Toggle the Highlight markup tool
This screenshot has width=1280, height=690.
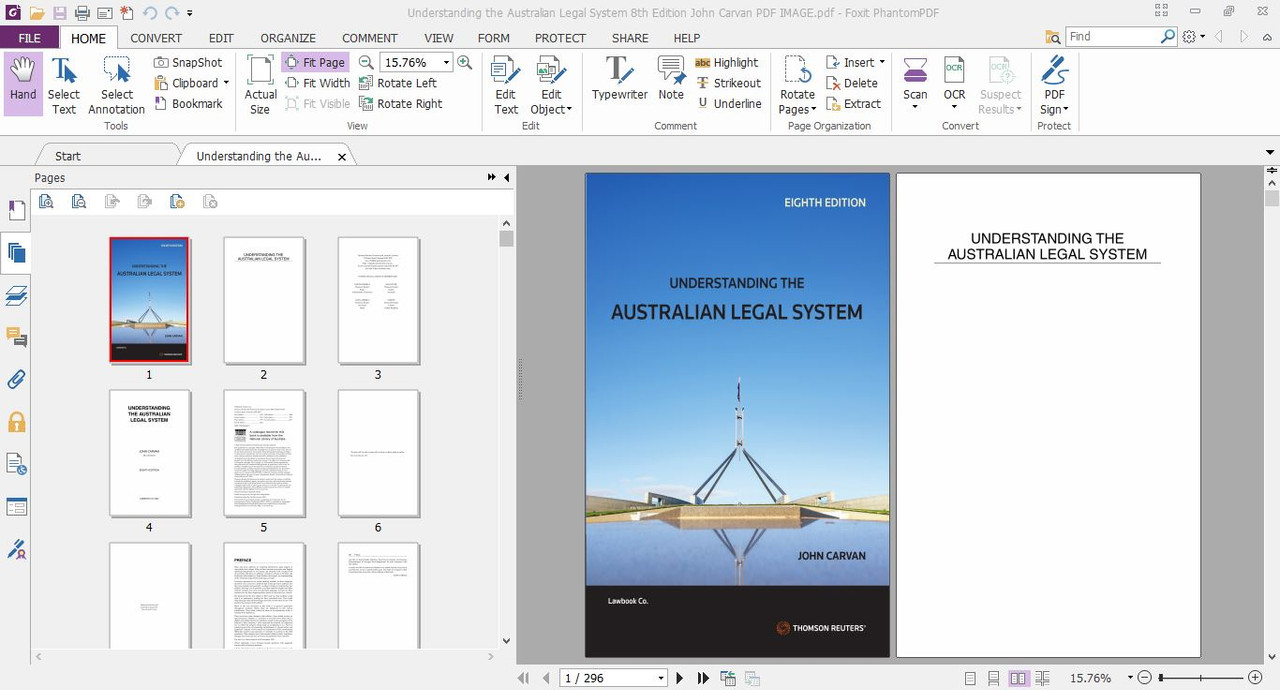click(727, 62)
